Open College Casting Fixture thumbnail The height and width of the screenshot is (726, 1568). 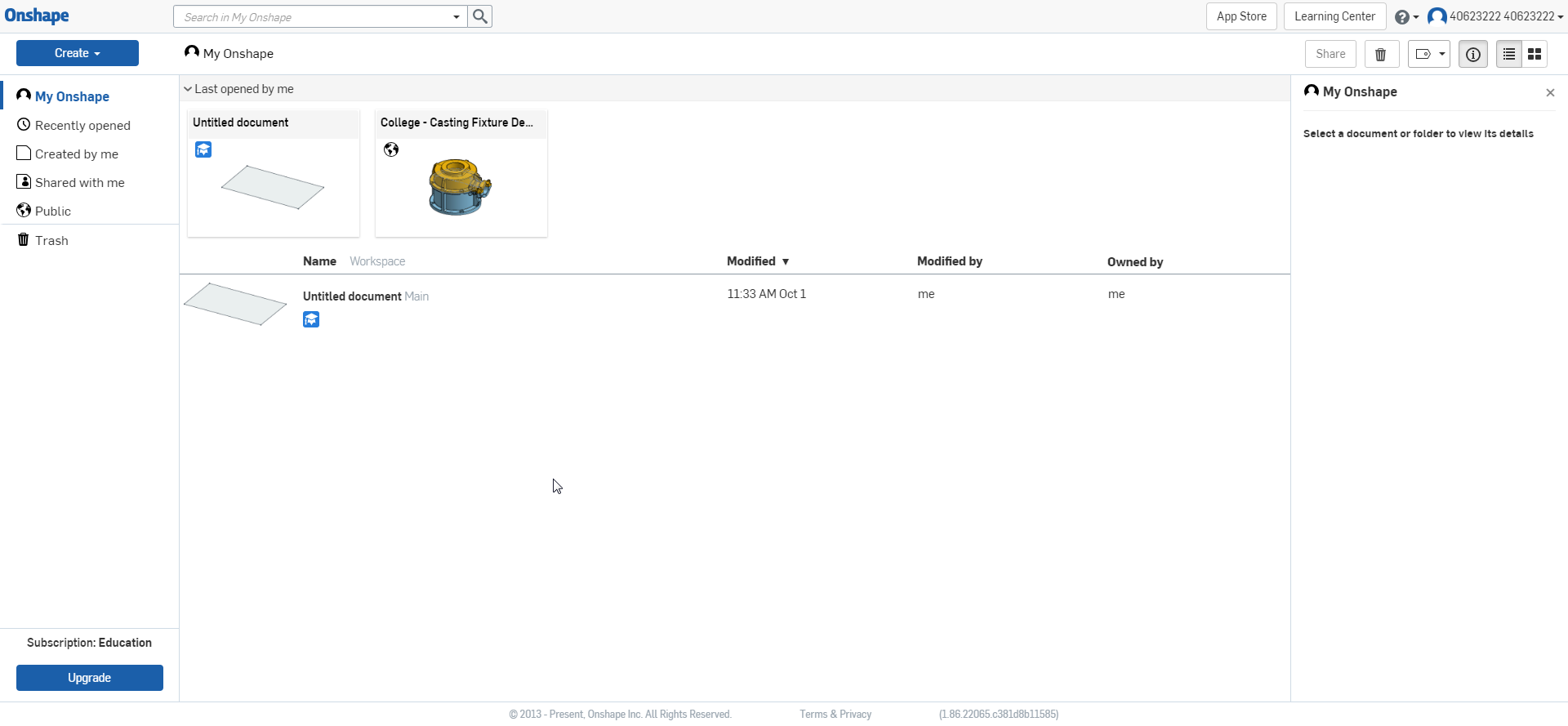pos(461,187)
